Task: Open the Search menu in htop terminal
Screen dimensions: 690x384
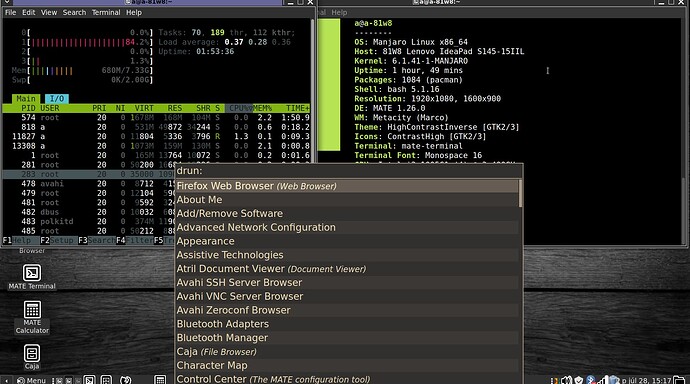Action: click(x=74, y=12)
